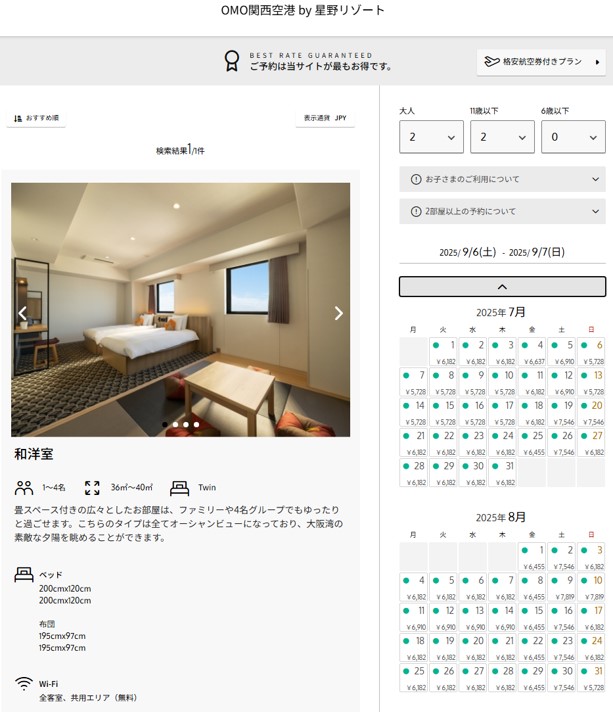Click the airplane icon on flight plan button
The height and width of the screenshot is (712, 613).
492,62
